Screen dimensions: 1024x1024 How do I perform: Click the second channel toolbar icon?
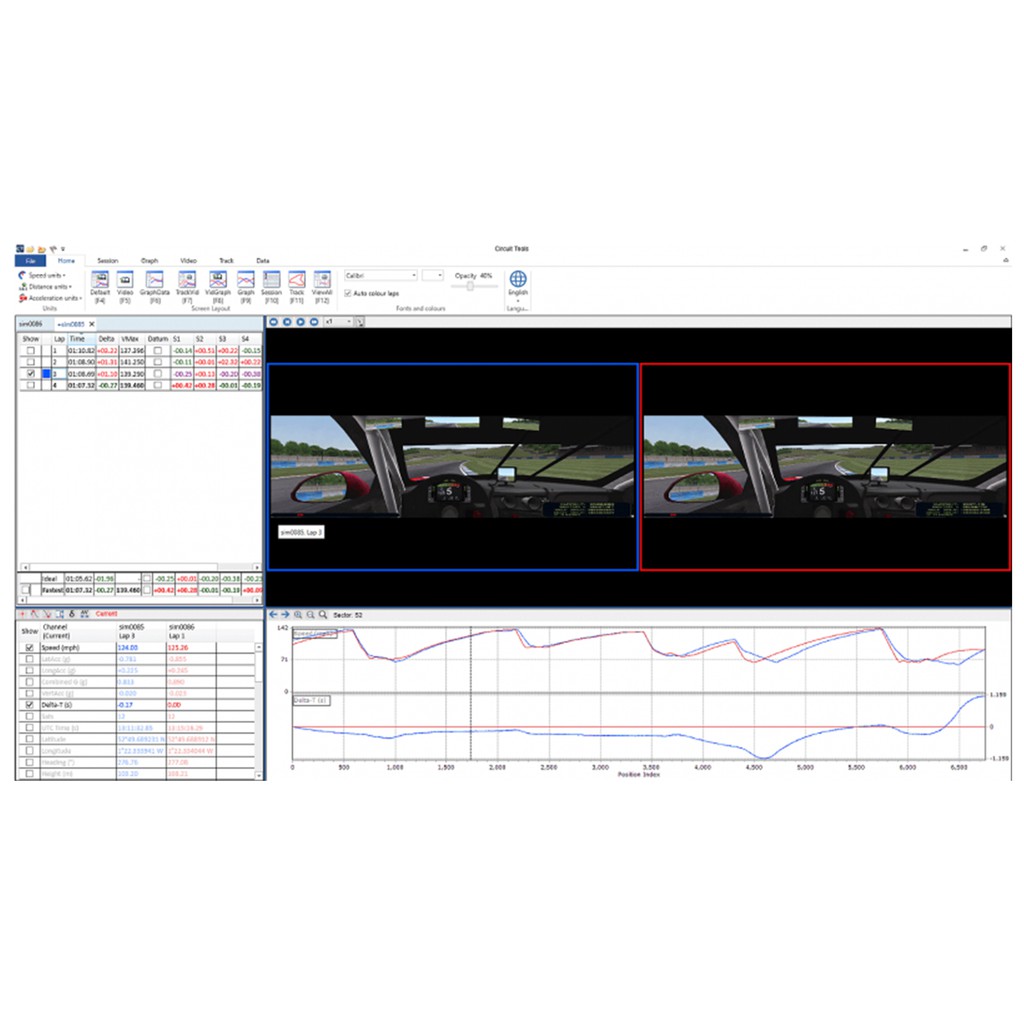pos(35,614)
